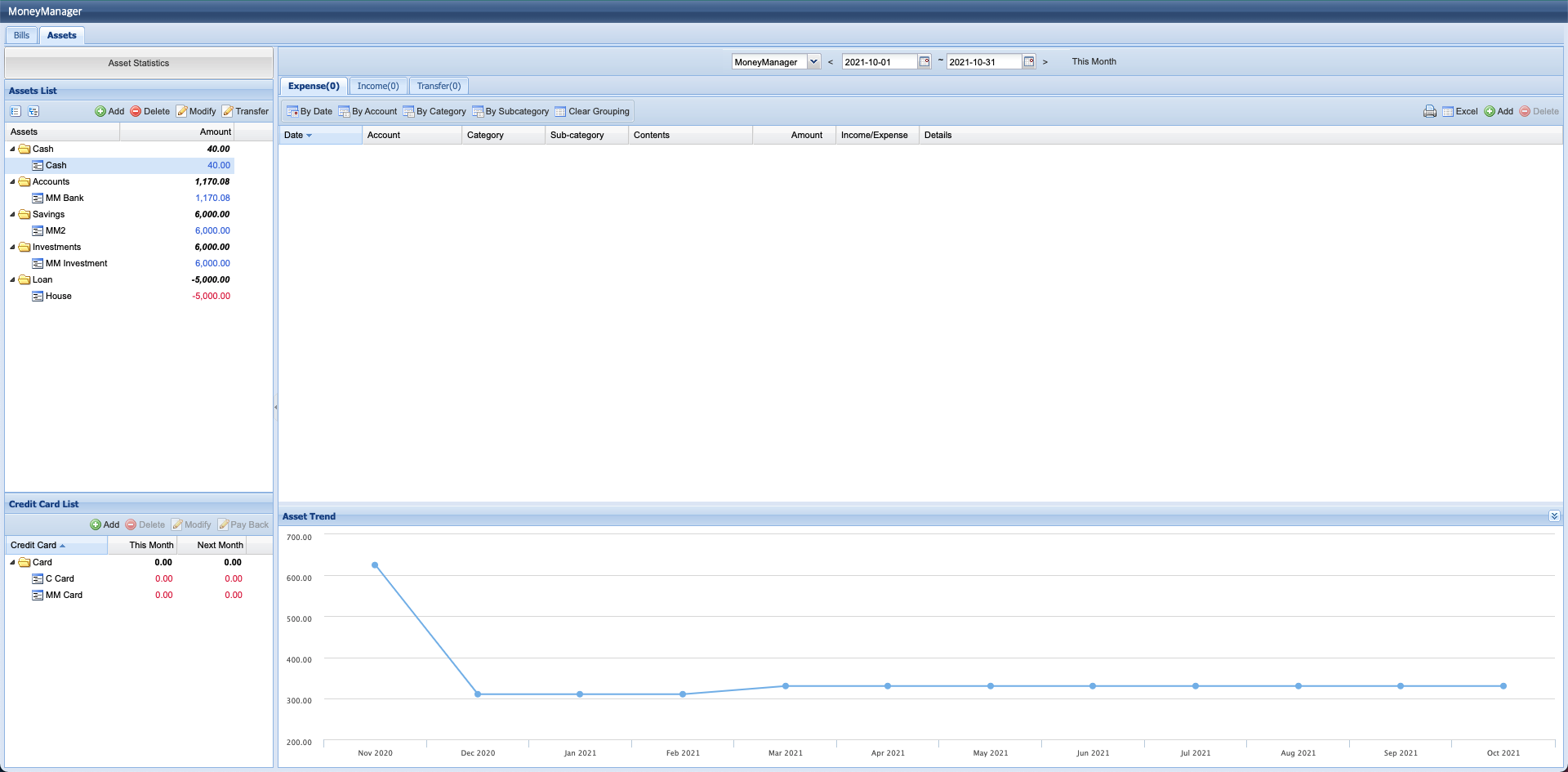Delete the selected asset in Assets List

coord(150,111)
